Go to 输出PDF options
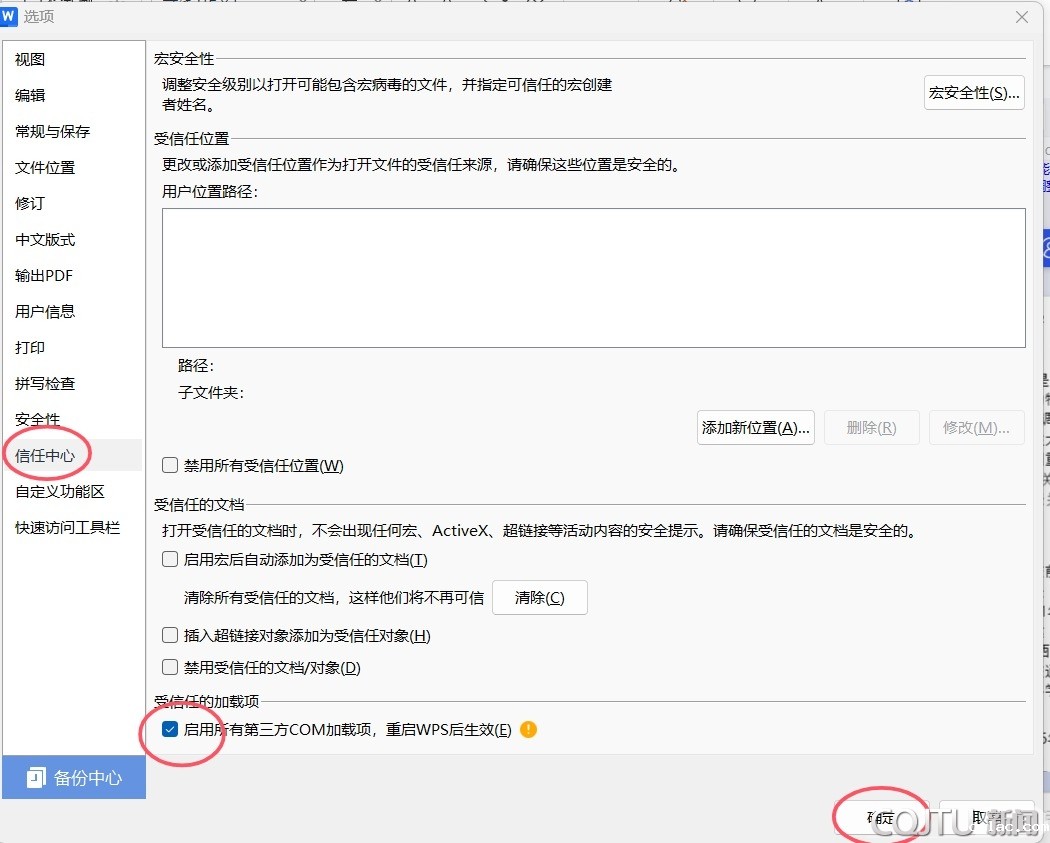1050x843 pixels. click(44, 276)
